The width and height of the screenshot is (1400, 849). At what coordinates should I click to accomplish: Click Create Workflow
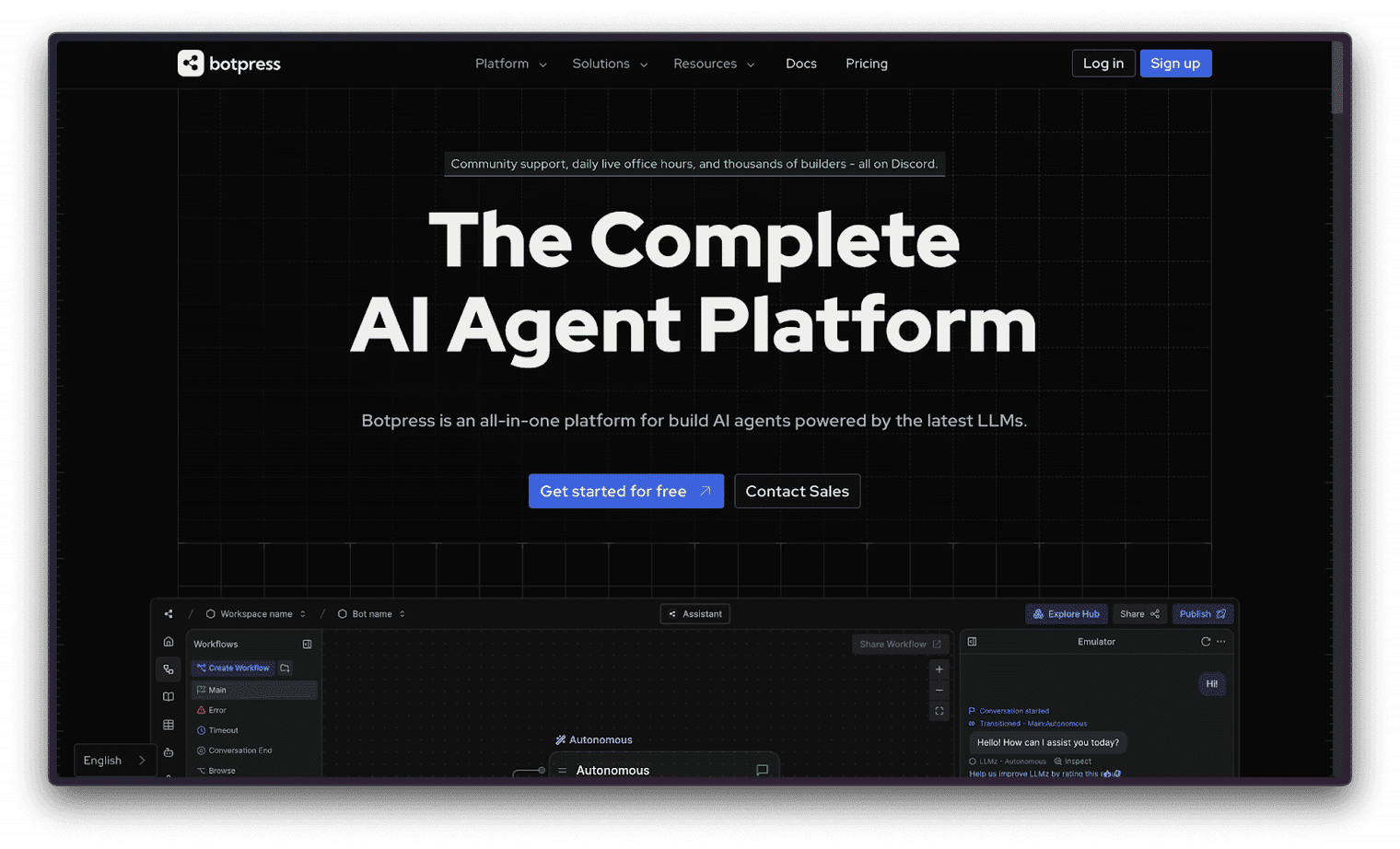point(233,668)
